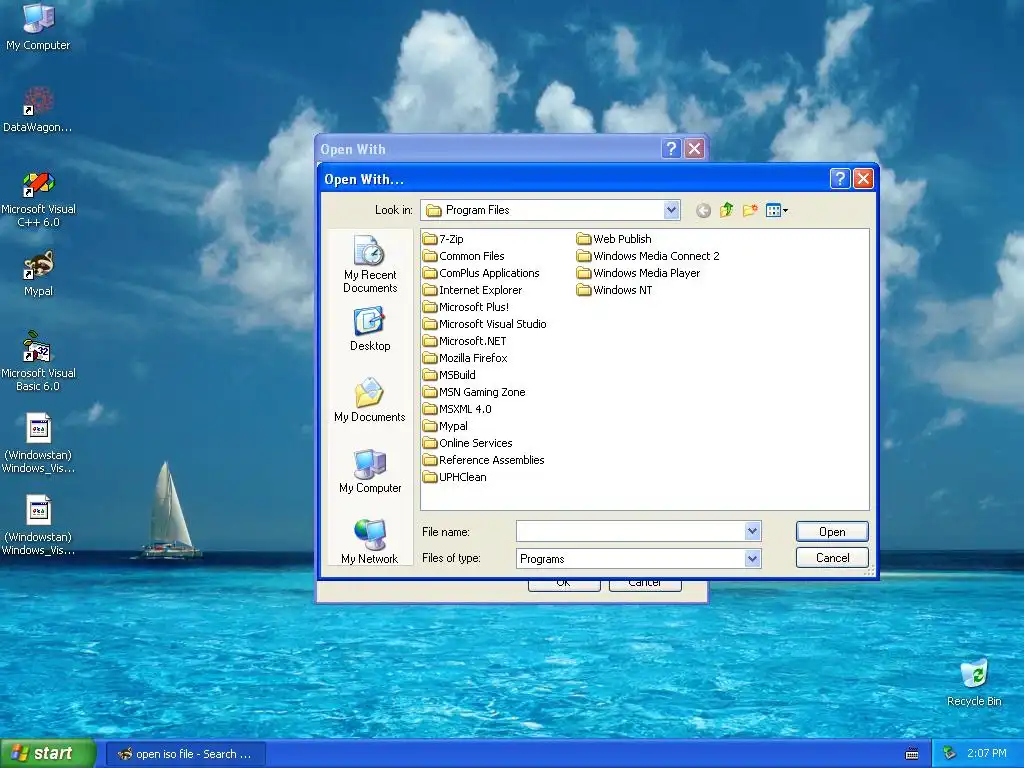
Task: Go to Desktop in places bar
Action: coord(370,330)
